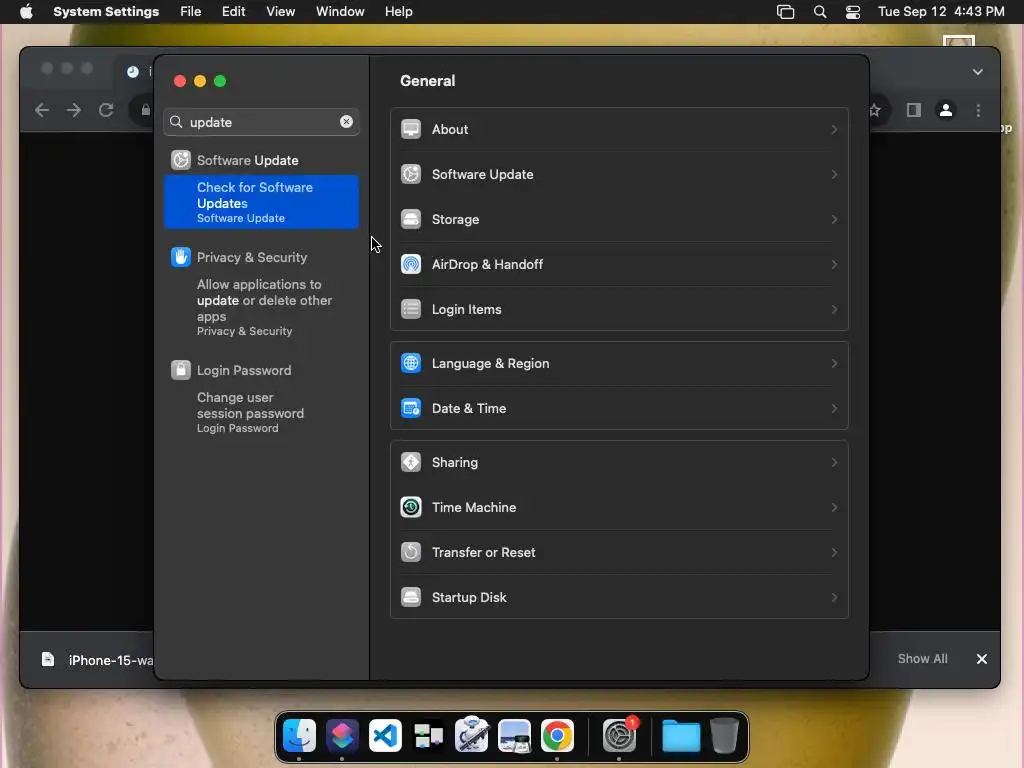This screenshot has width=1024, height=768.
Task: Open Control Center in the menu bar
Action: coord(852,12)
